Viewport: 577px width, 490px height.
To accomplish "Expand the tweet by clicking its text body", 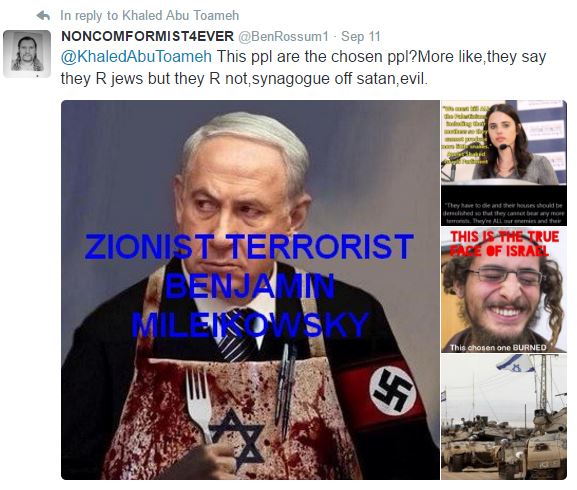I will tap(303, 67).
